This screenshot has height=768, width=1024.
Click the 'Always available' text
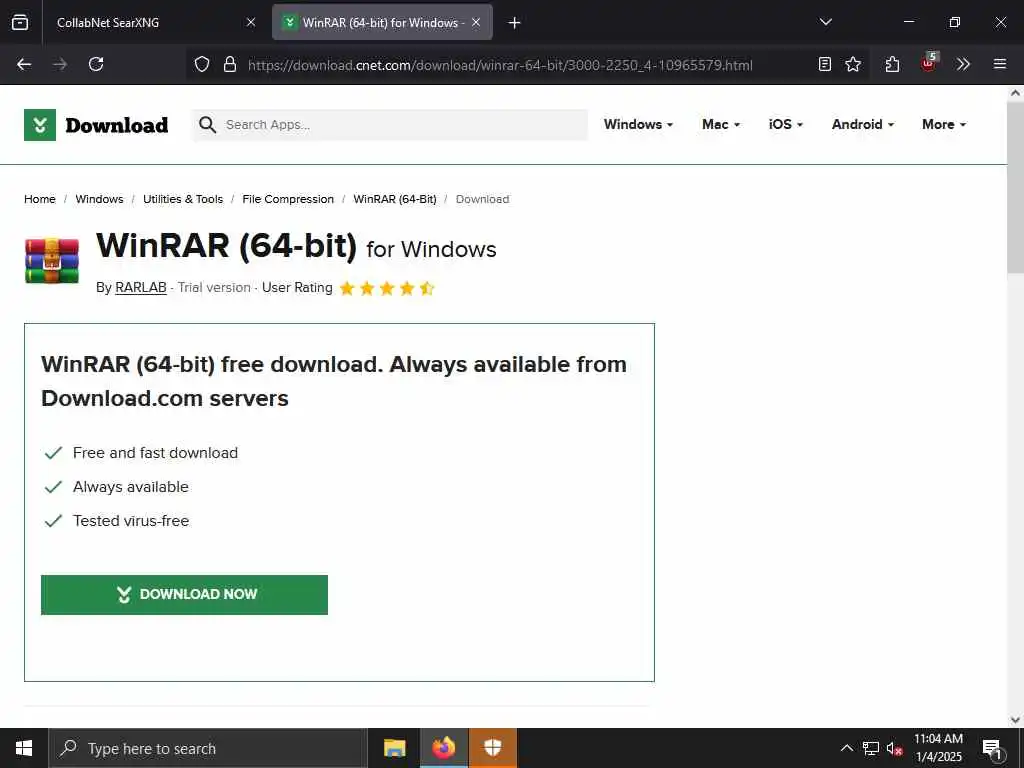click(x=131, y=487)
